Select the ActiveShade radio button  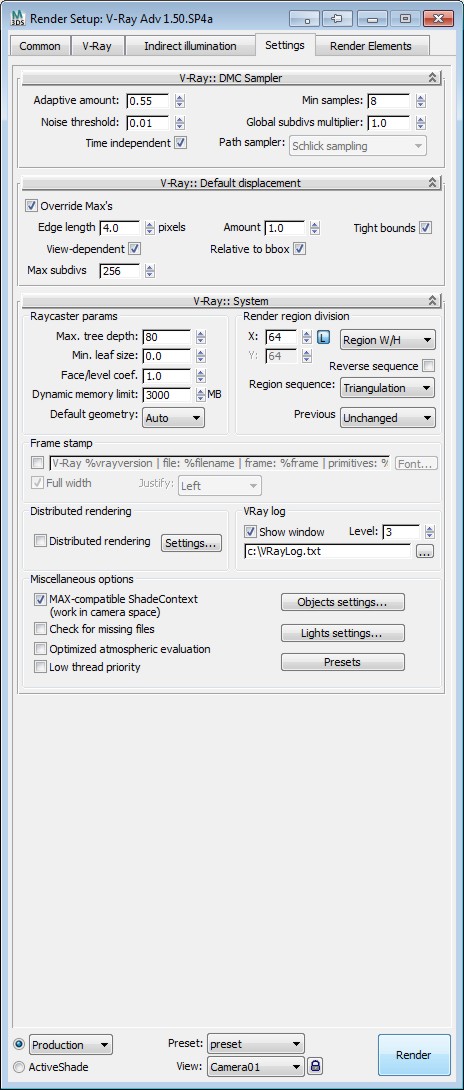pyautogui.click(x=19, y=1067)
